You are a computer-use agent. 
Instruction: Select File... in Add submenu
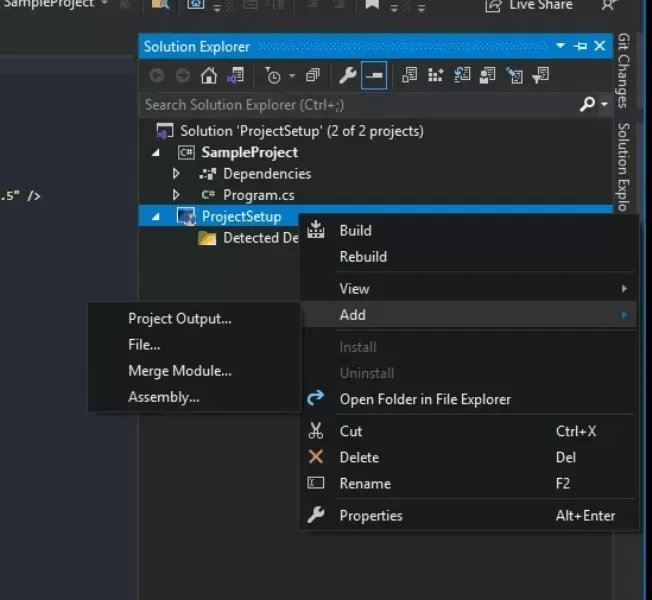click(144, 345)
